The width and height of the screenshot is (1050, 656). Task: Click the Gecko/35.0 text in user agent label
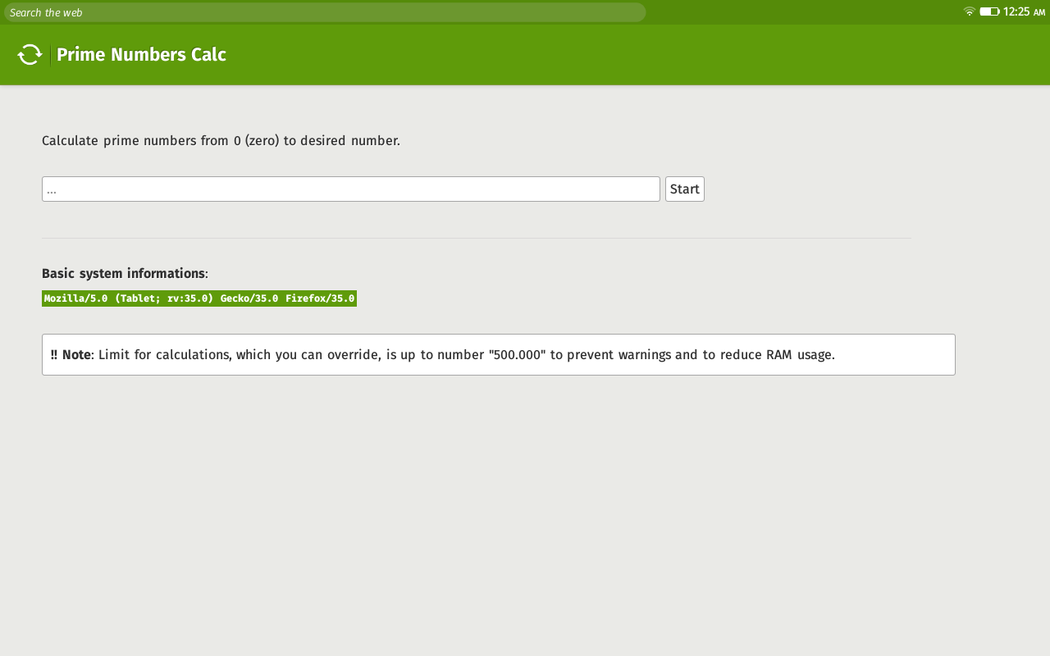click(249, 298)
